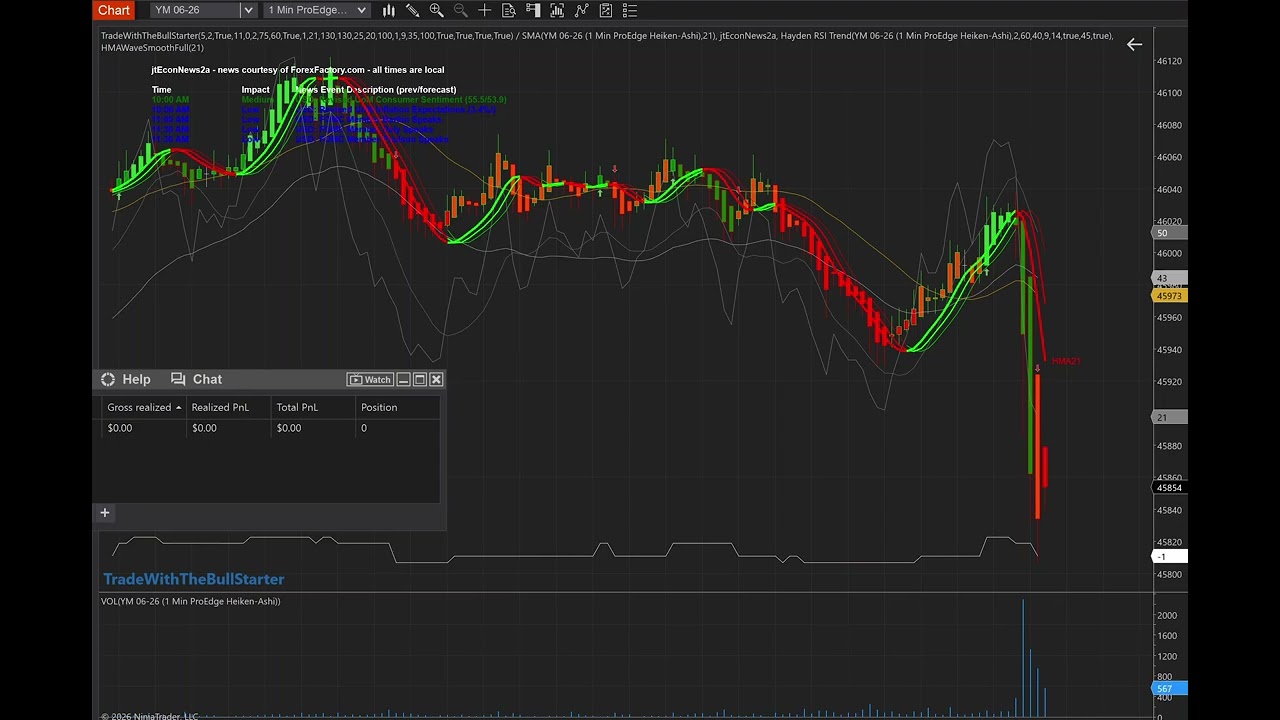The image size is (1280, 720).
Task: Open the data series bars-in-frame icon
Action: click(x=557, y=10)
